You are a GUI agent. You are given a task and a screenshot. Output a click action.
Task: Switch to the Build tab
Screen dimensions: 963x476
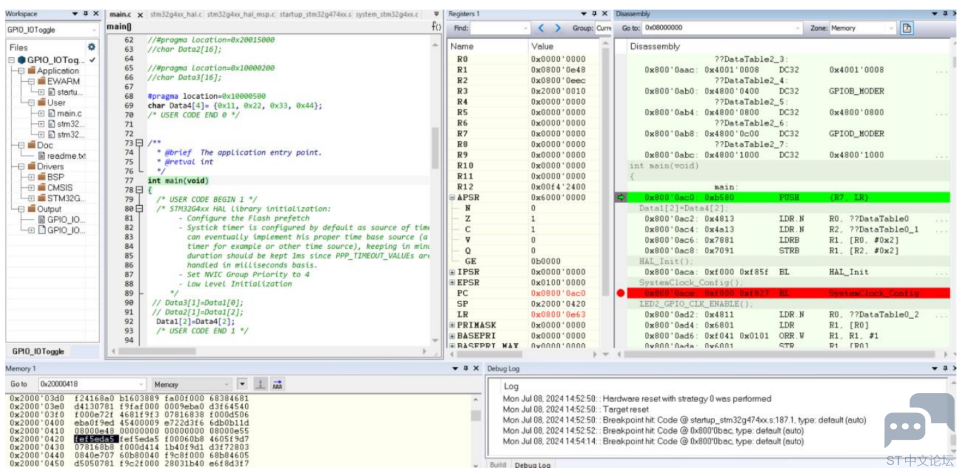point(498,465)
